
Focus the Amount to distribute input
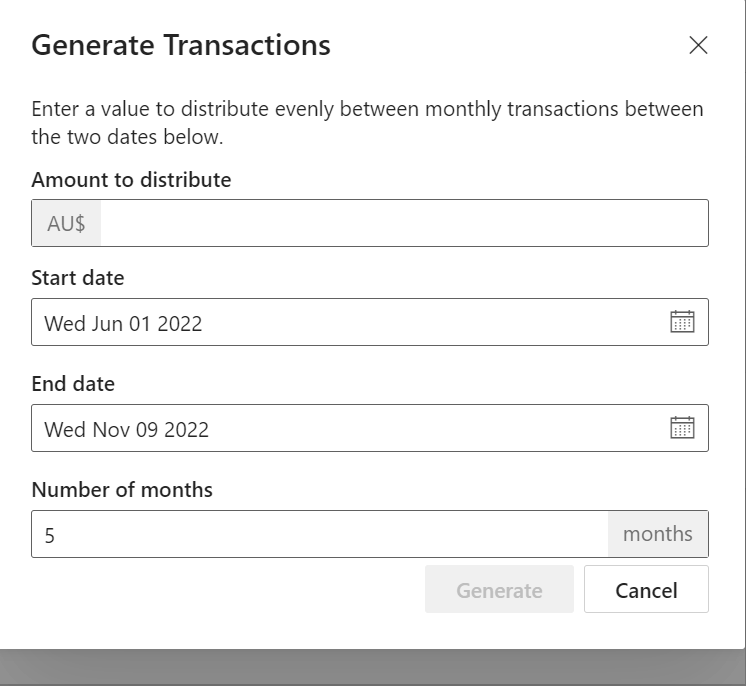404,223
